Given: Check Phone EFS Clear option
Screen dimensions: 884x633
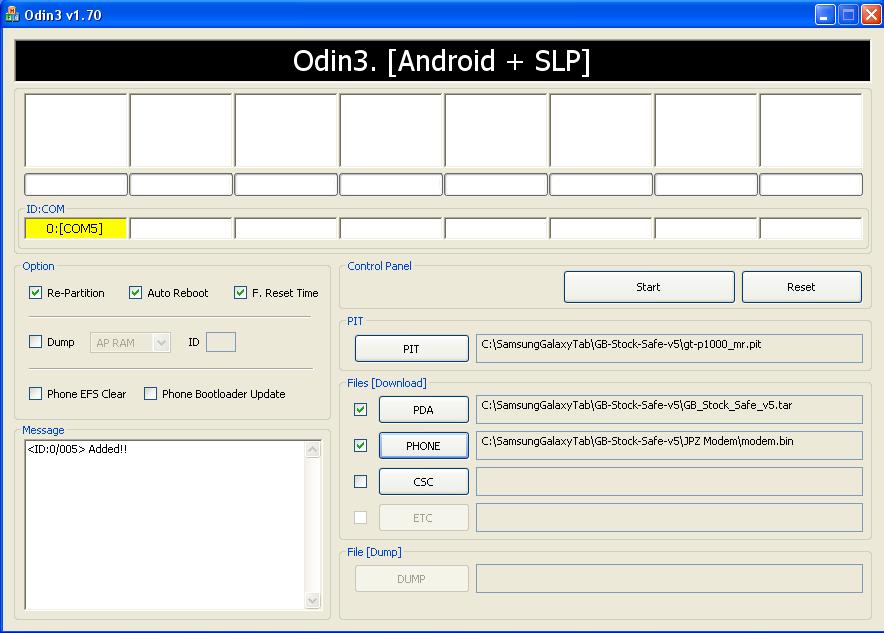Looking at the screenshot, I should point(36,393).
